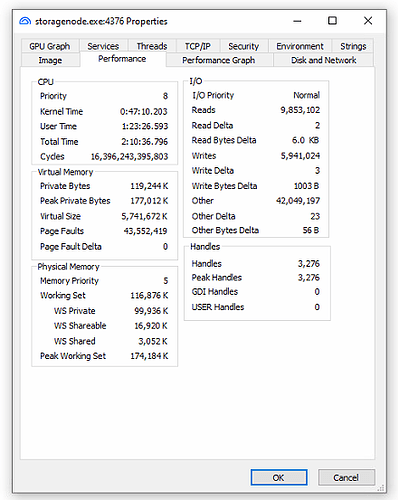The height and width of the screenshot is (500, 398).
Task: Click the Read Delta label
Action: [212, 125]
